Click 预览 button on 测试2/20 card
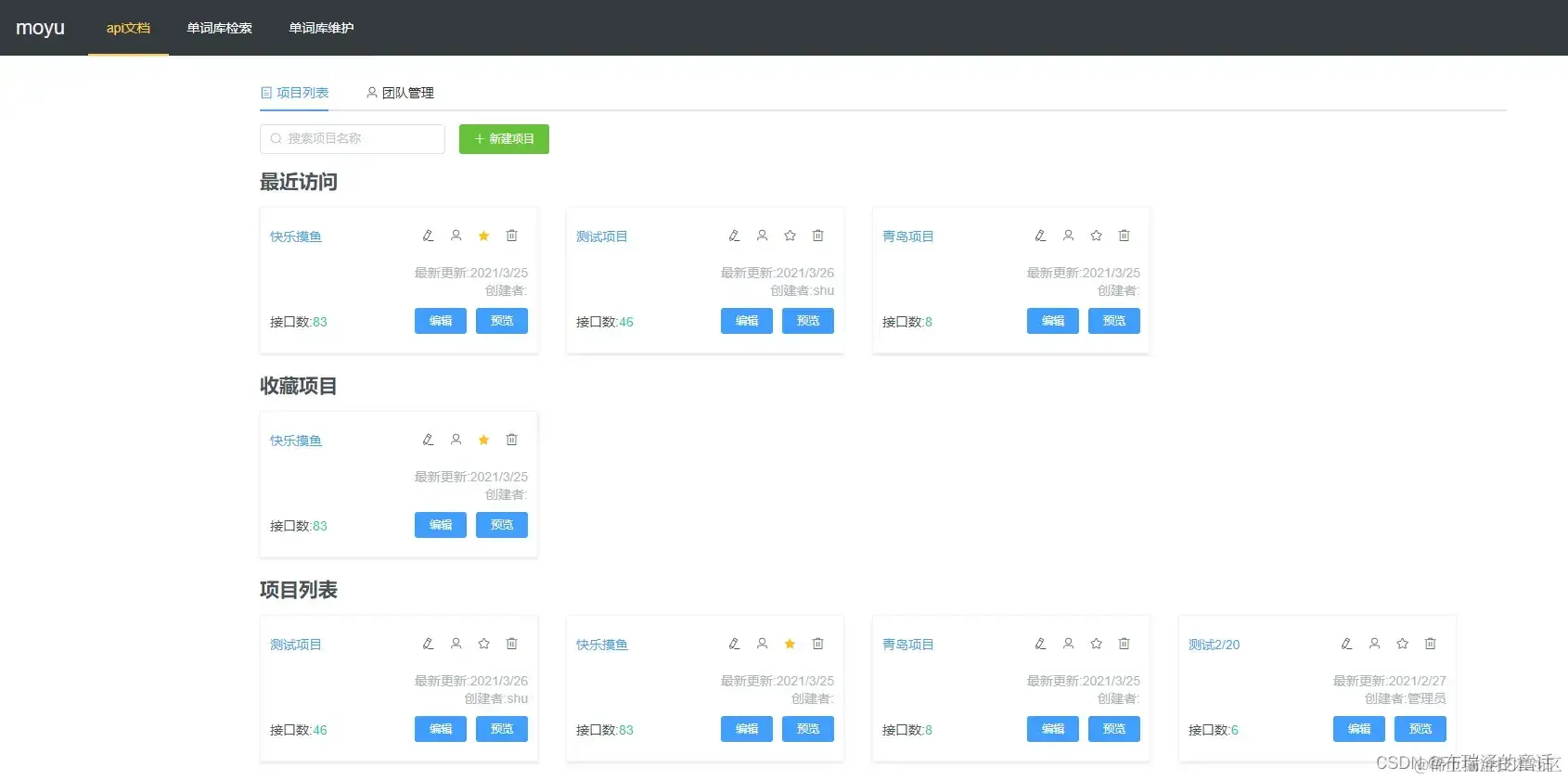 [1420, 729]
